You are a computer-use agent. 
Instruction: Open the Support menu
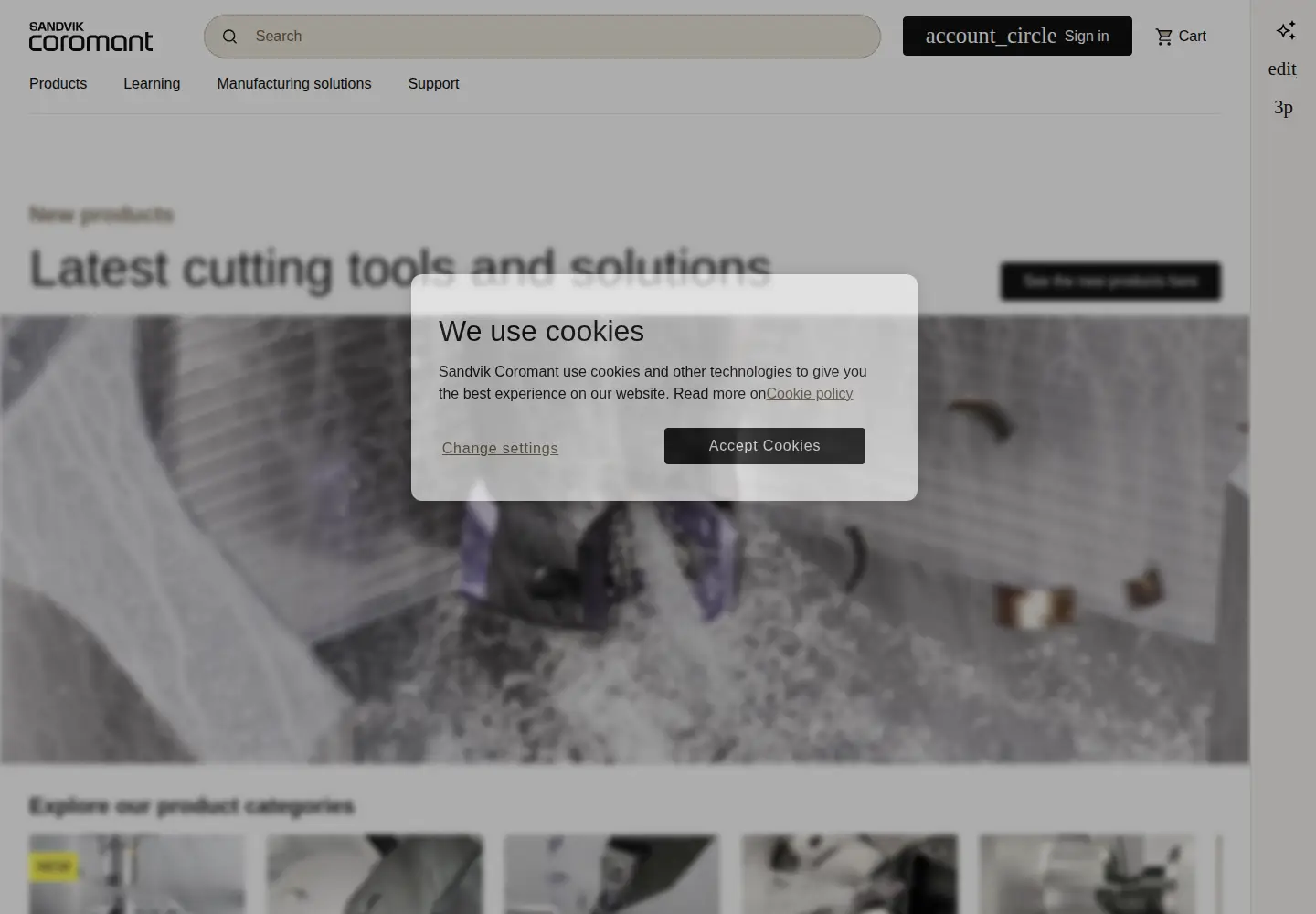[x=433, y=84]
